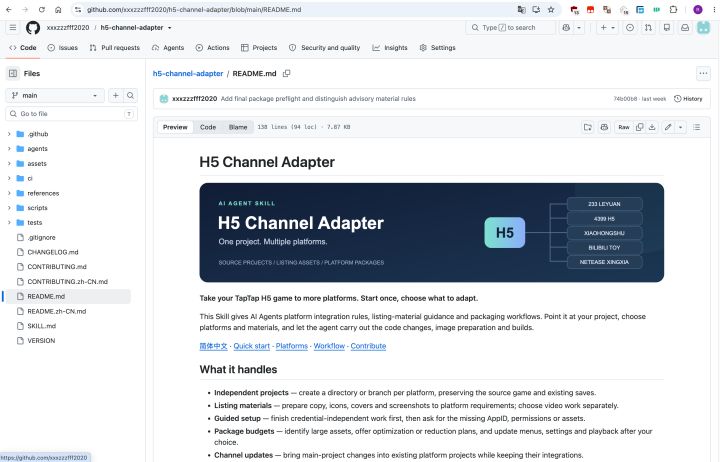Copy raw file contents
This screenshot has height=462, width=720.
click(640, 127)
